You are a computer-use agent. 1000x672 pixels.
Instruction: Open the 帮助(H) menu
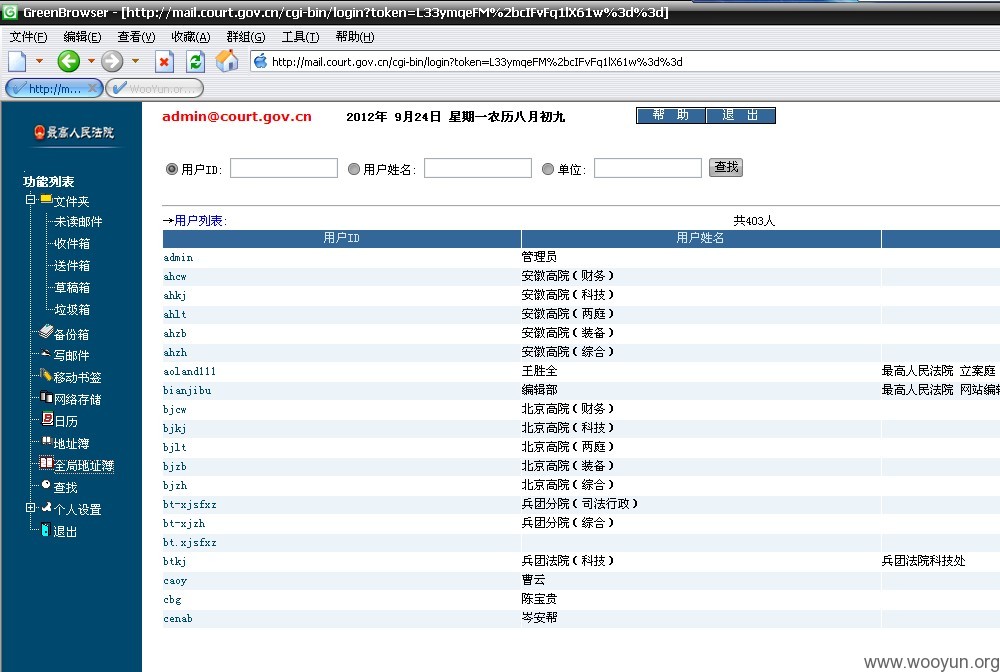click(x=355, y=37)
